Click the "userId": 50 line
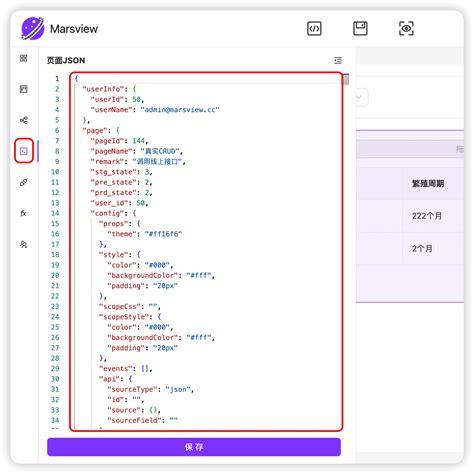Viewport: 474px width, 474px height. 117,99
